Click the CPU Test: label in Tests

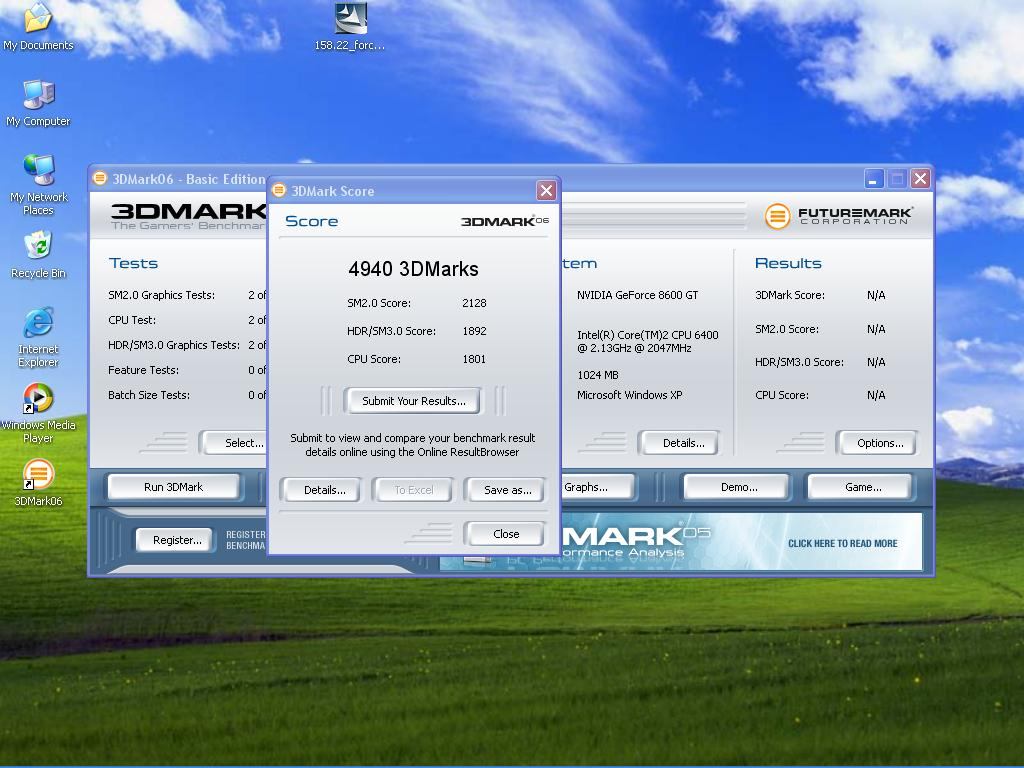click(x=132, y=320)
